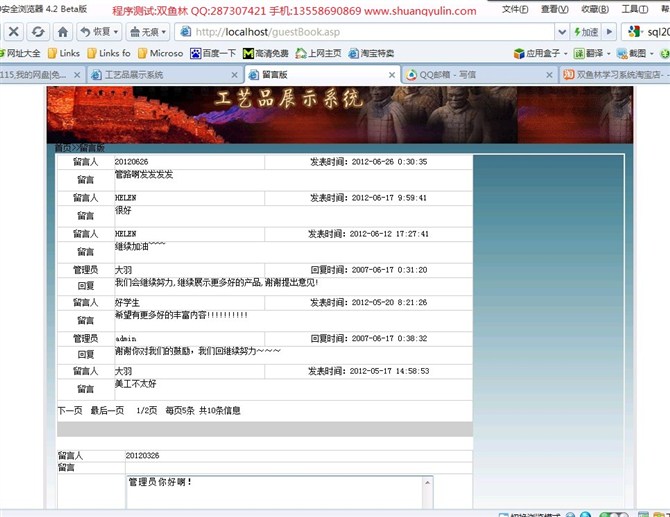
Task: Click the go arrow next to 加速
Action: (x=609, y=32)
